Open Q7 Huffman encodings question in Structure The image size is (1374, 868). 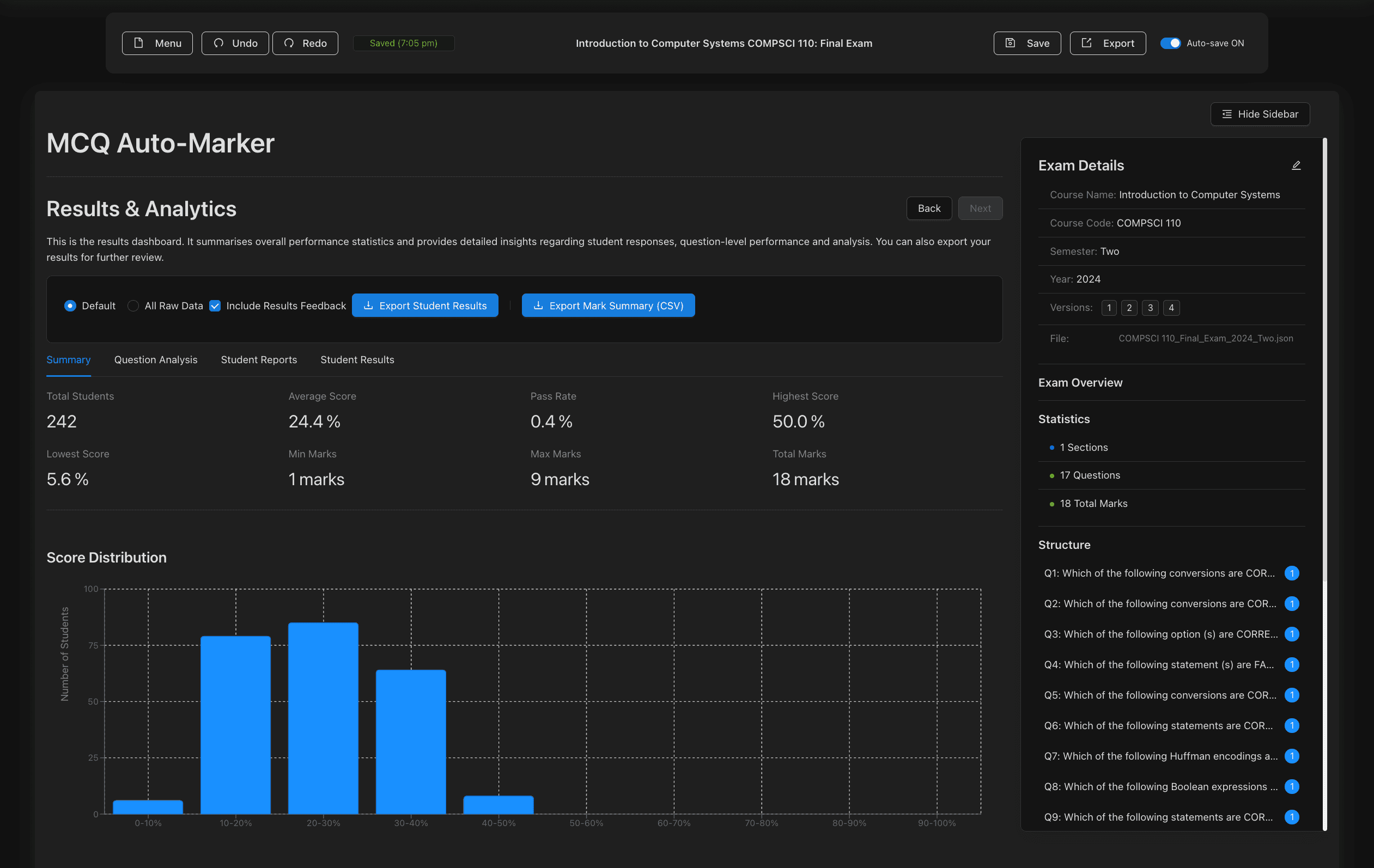click(1160, 756)
